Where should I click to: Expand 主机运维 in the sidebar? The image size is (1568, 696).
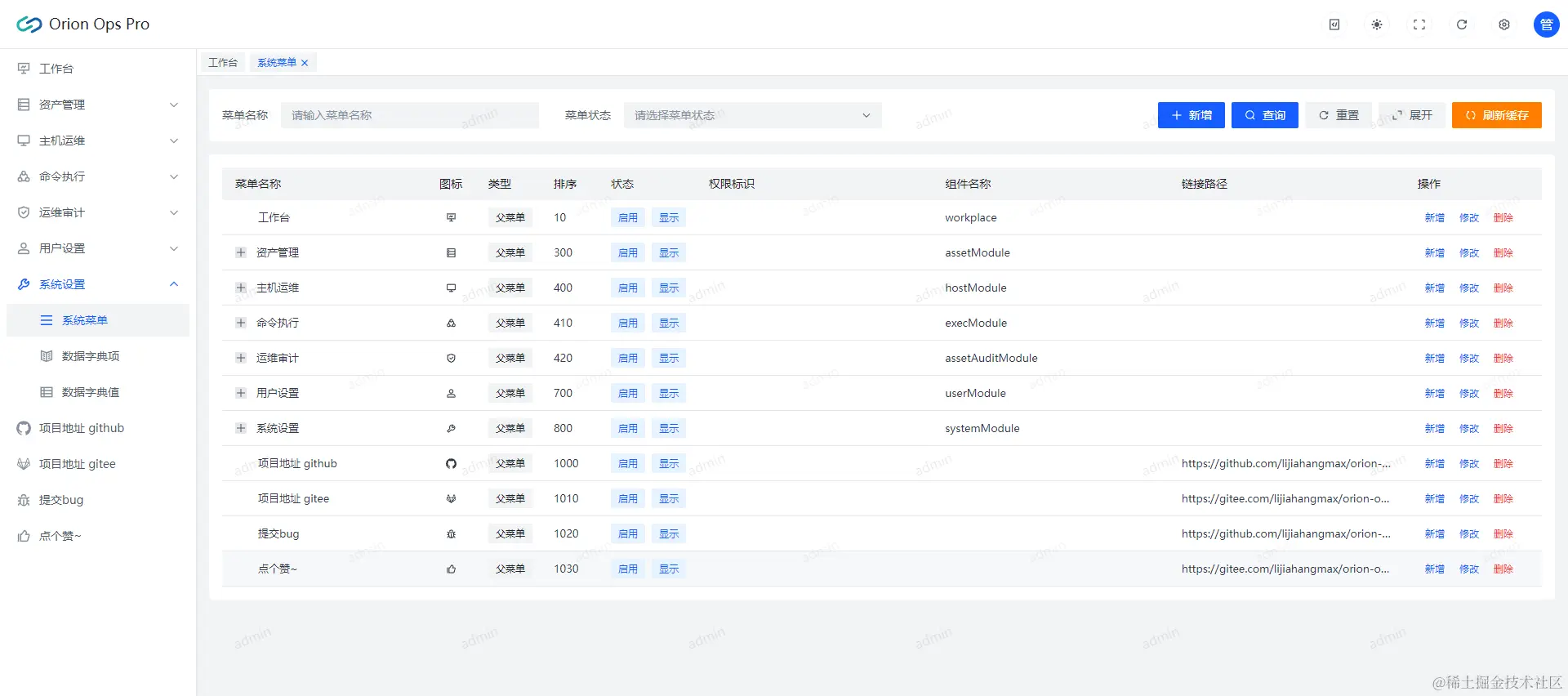98,141
